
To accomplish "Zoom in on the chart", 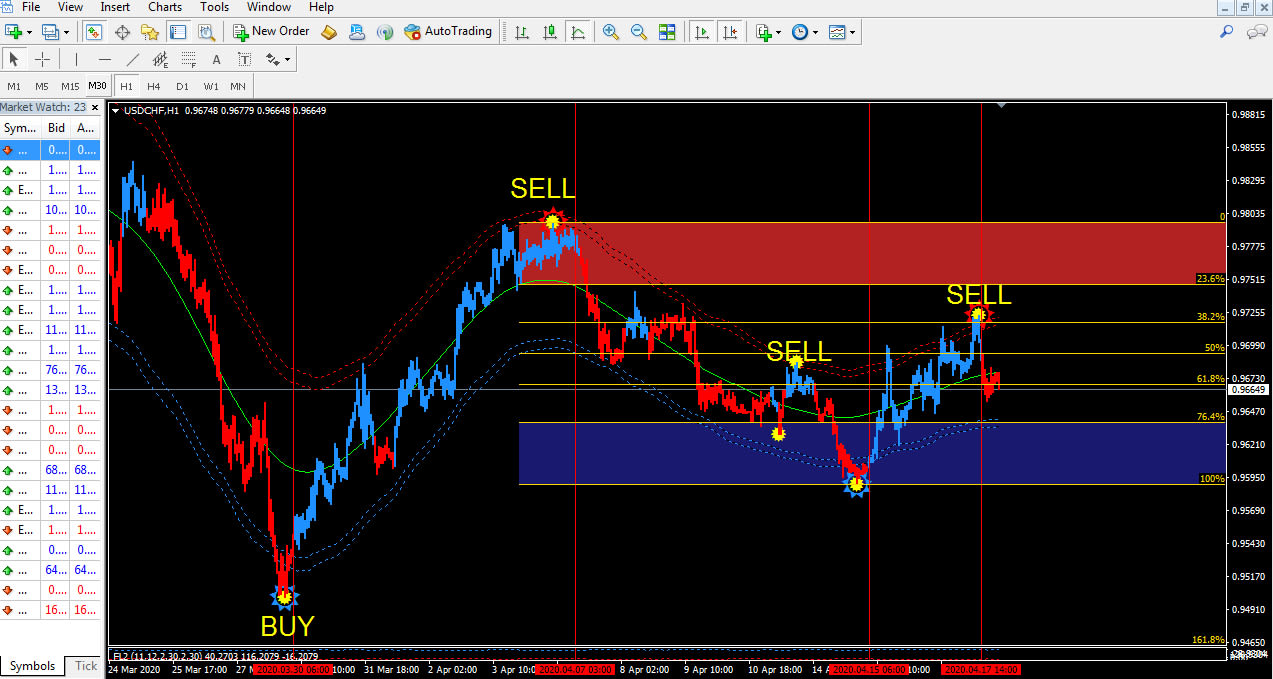I will coord(611,32).
